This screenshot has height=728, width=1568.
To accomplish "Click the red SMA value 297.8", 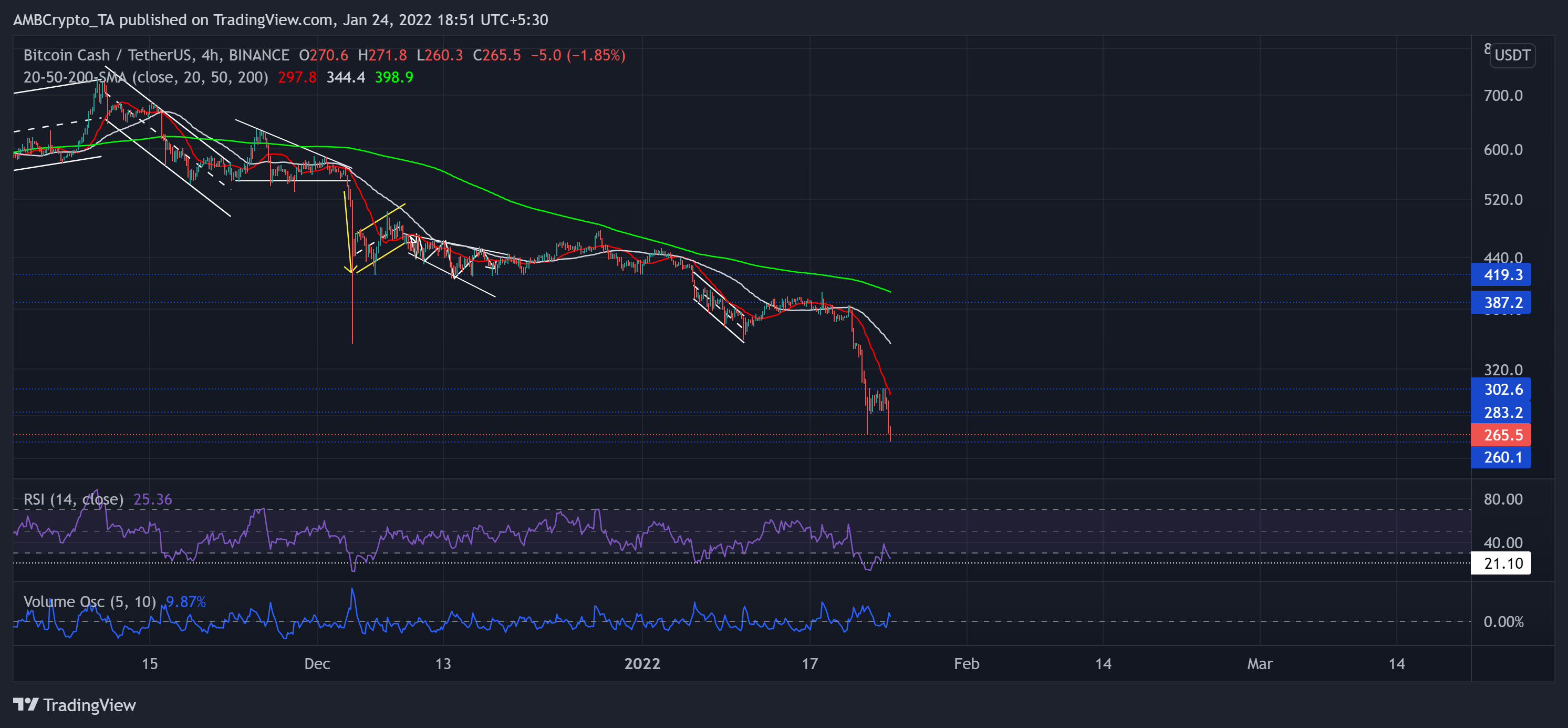I will (x=297, y=77).
